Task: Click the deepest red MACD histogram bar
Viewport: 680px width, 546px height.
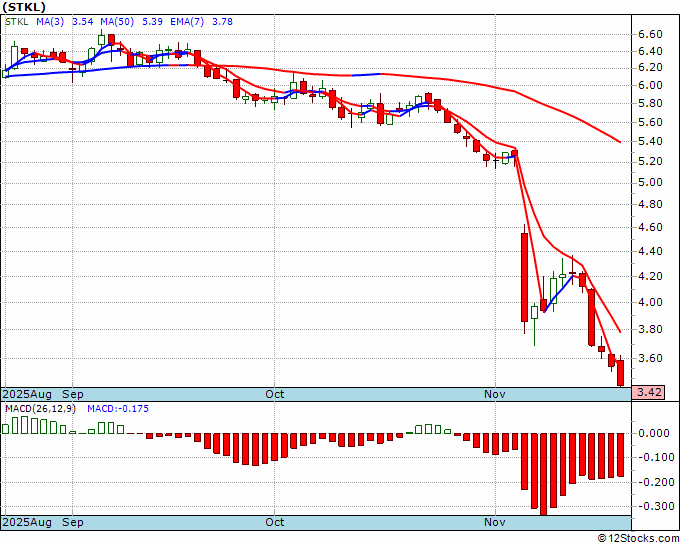Action: [543, 474]
